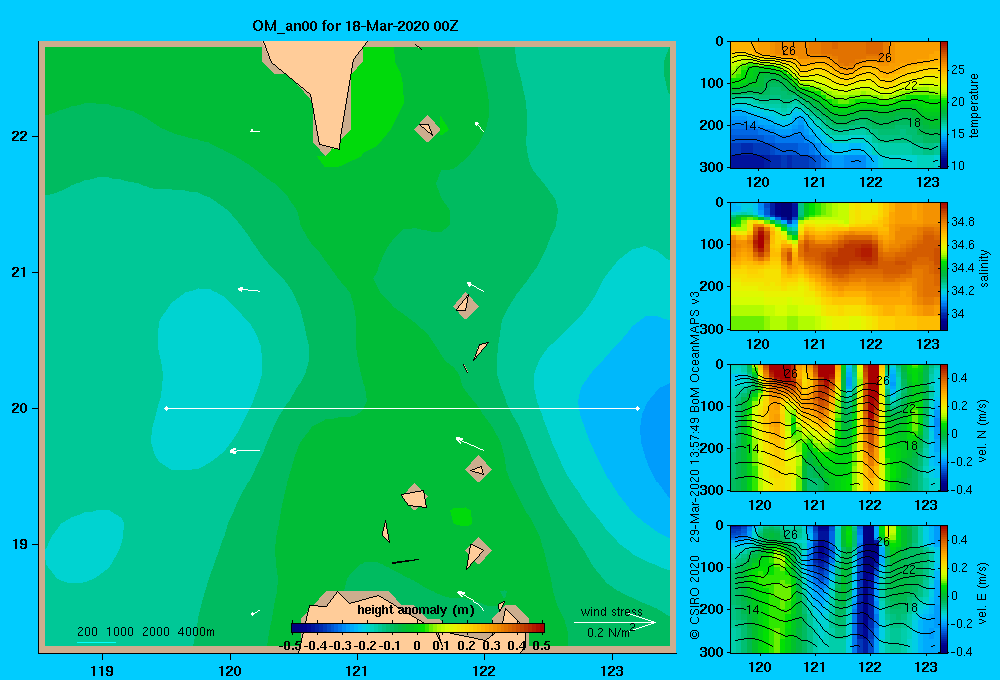Screen dimensions: 1000x680
Task: Click the height anomaly color bar
Action: click(x=417, y=628)
